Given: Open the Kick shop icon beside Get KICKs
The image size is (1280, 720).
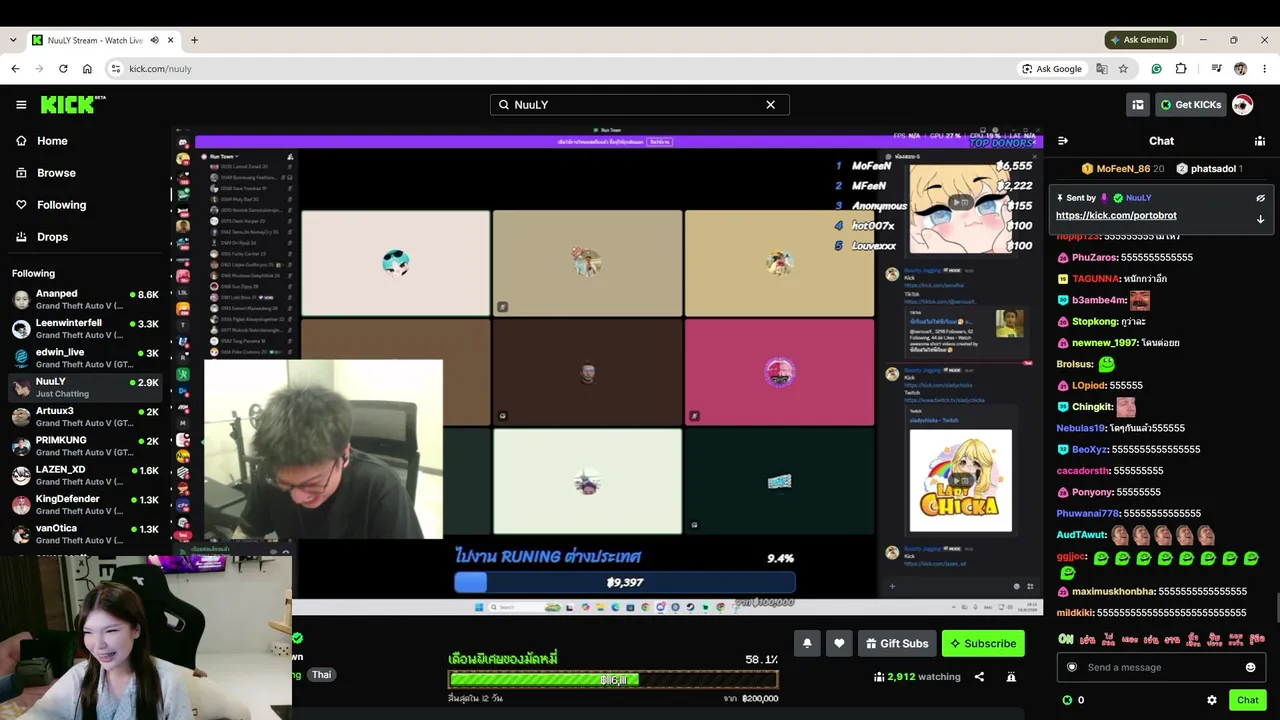Looking at the screenshot, I should pos(1138,105).
